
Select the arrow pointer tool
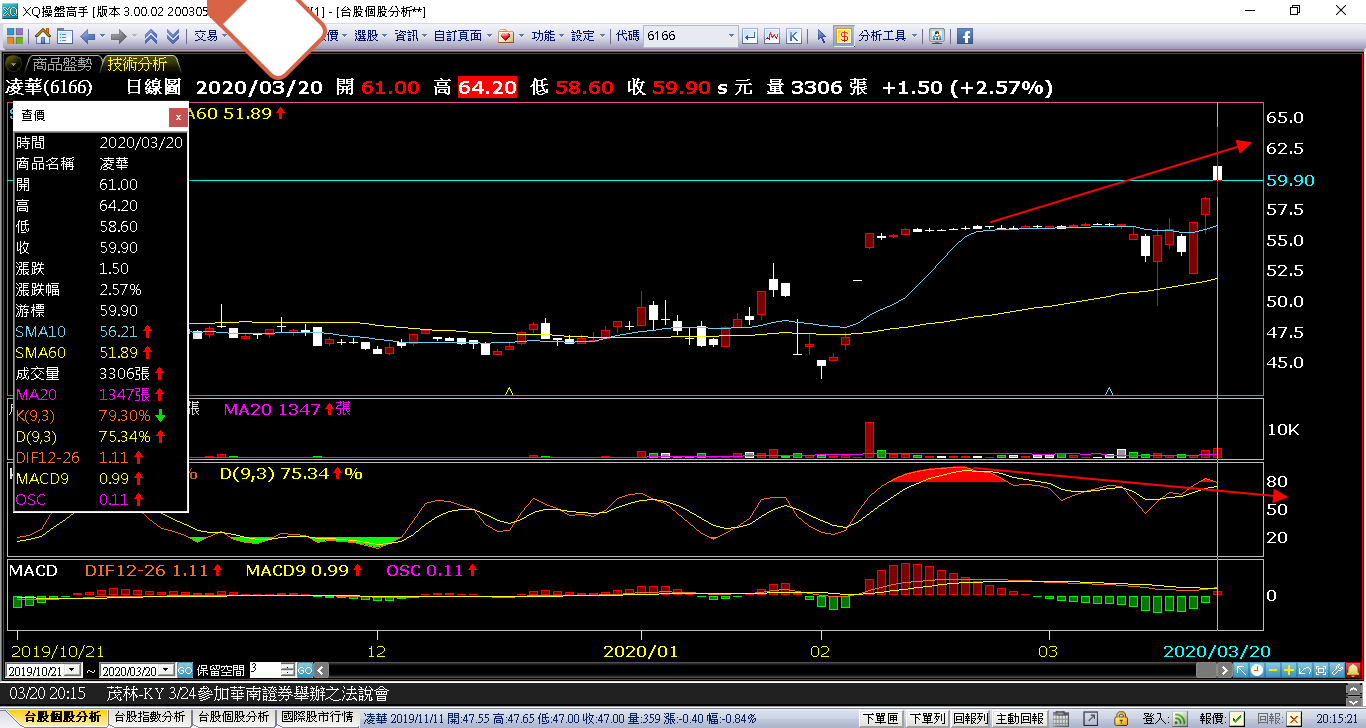pyautogui.click(x=822, y=36)
